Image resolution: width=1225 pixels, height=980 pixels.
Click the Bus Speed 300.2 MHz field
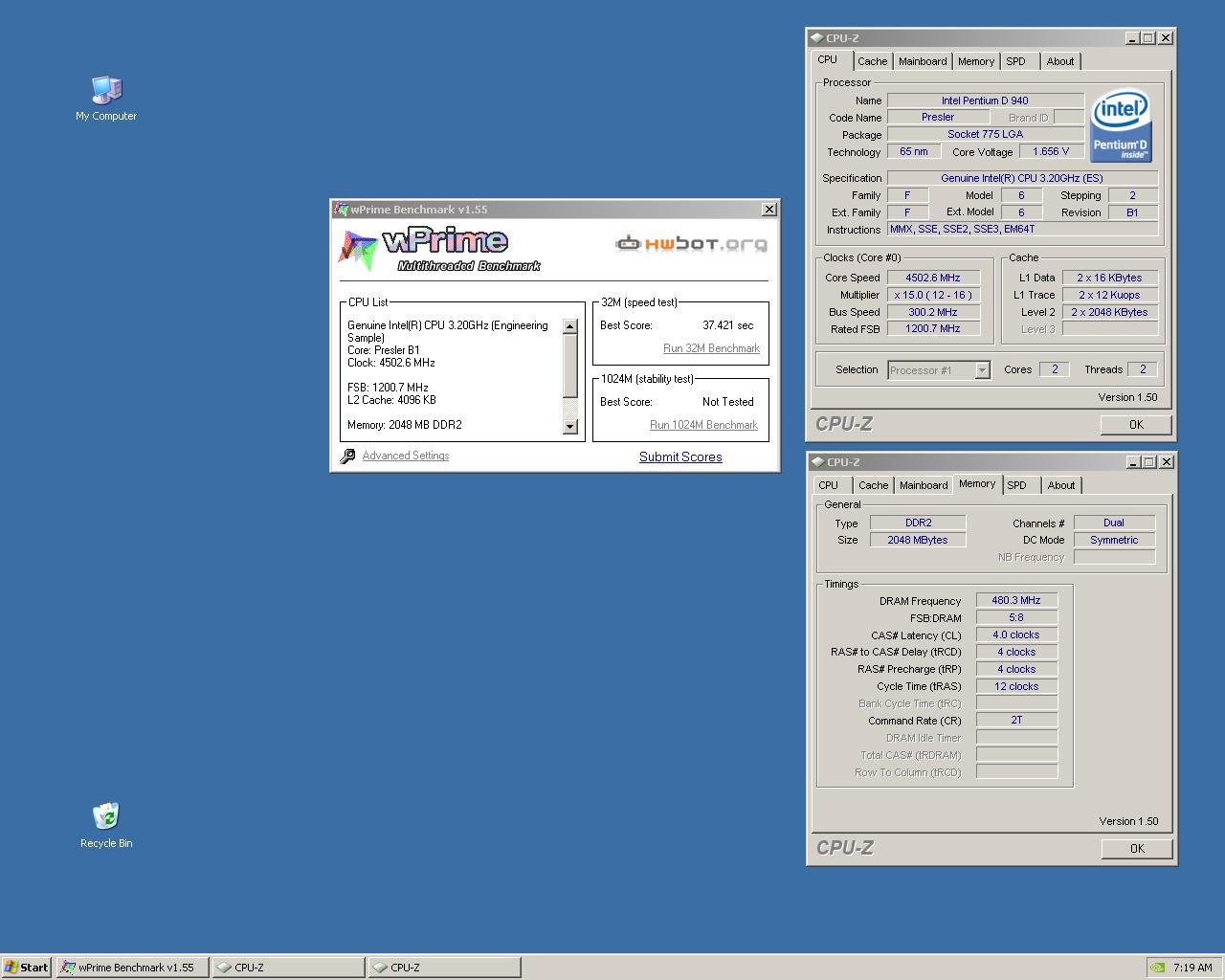tap(933, 312)
